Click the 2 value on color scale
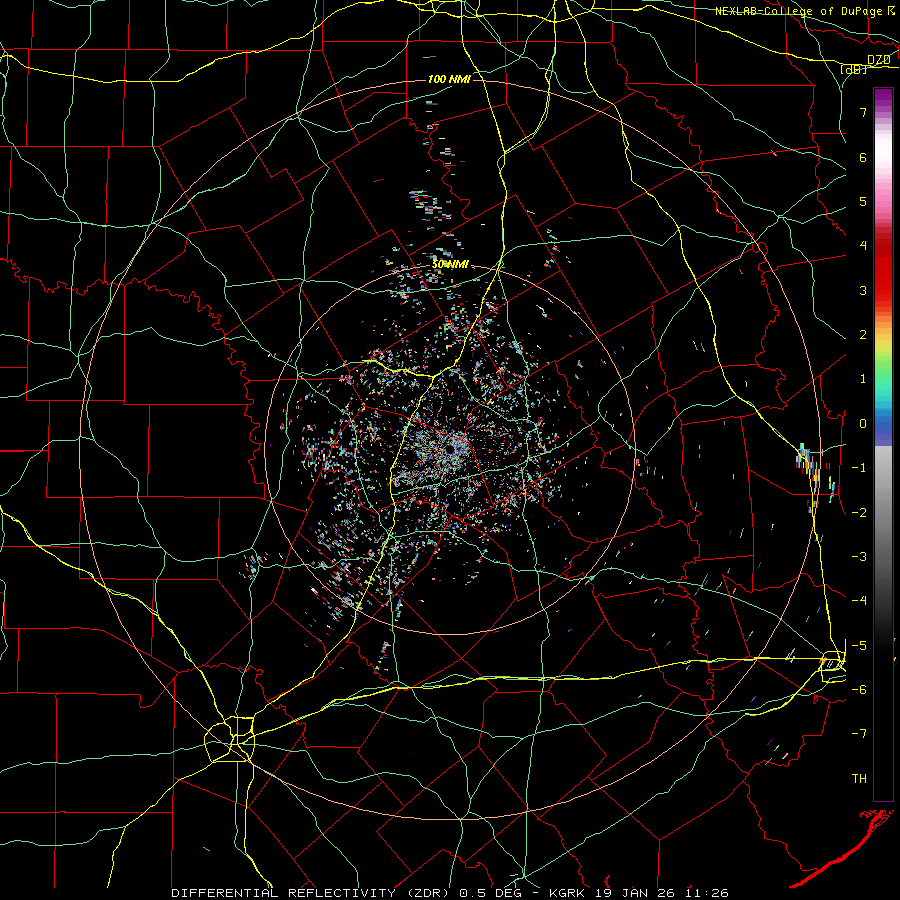Viewport: 900px width, 900px height. pyautogui.click(x=863, y=335)
